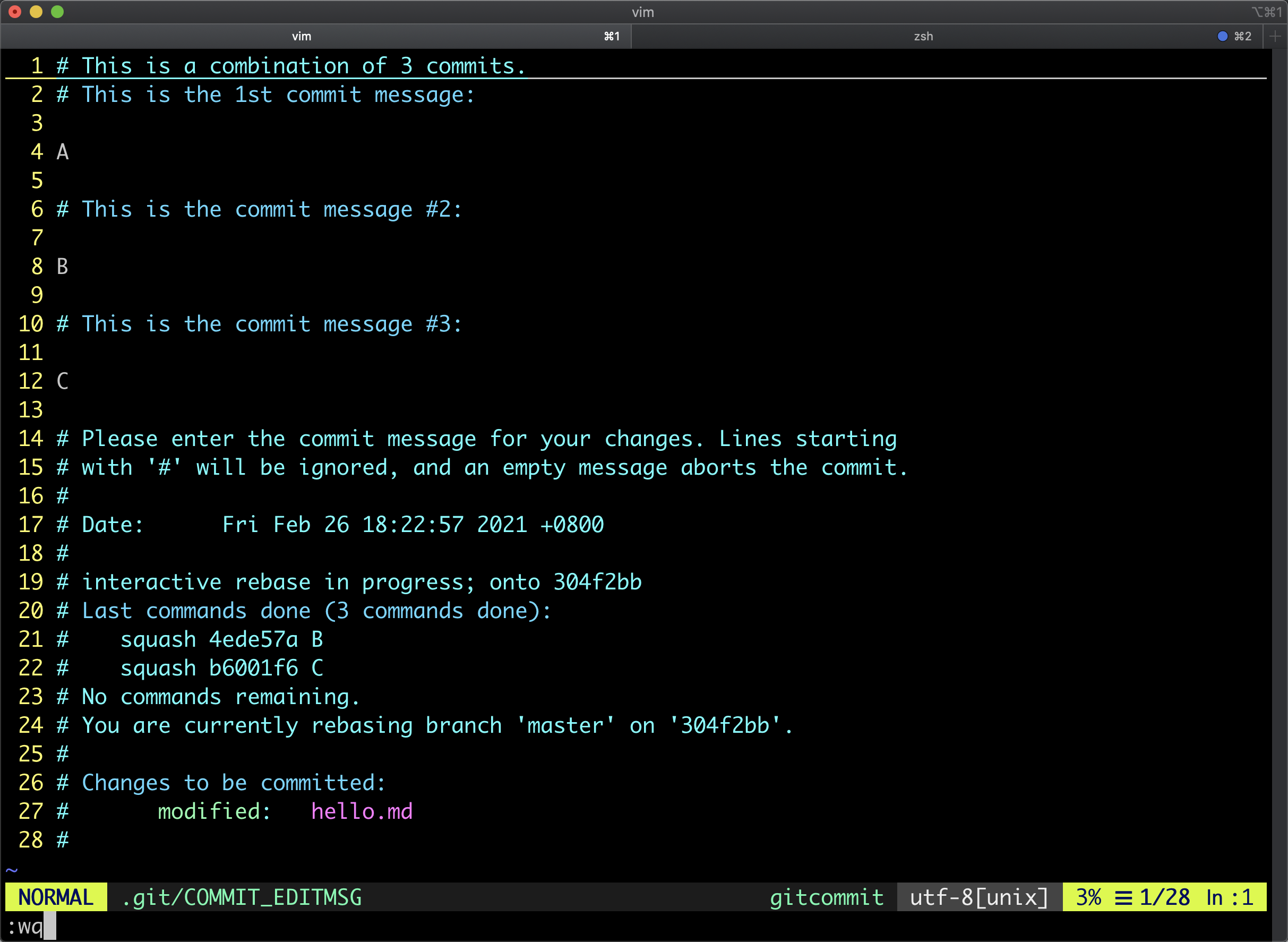The image size is (1288, 942).
Task: Place cursor on commit message line B
Action: point(63,267)
